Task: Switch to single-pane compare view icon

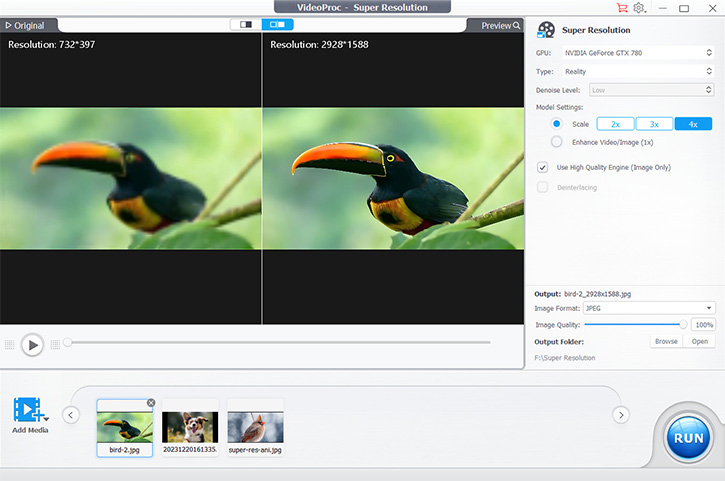Action: (244, 24)
